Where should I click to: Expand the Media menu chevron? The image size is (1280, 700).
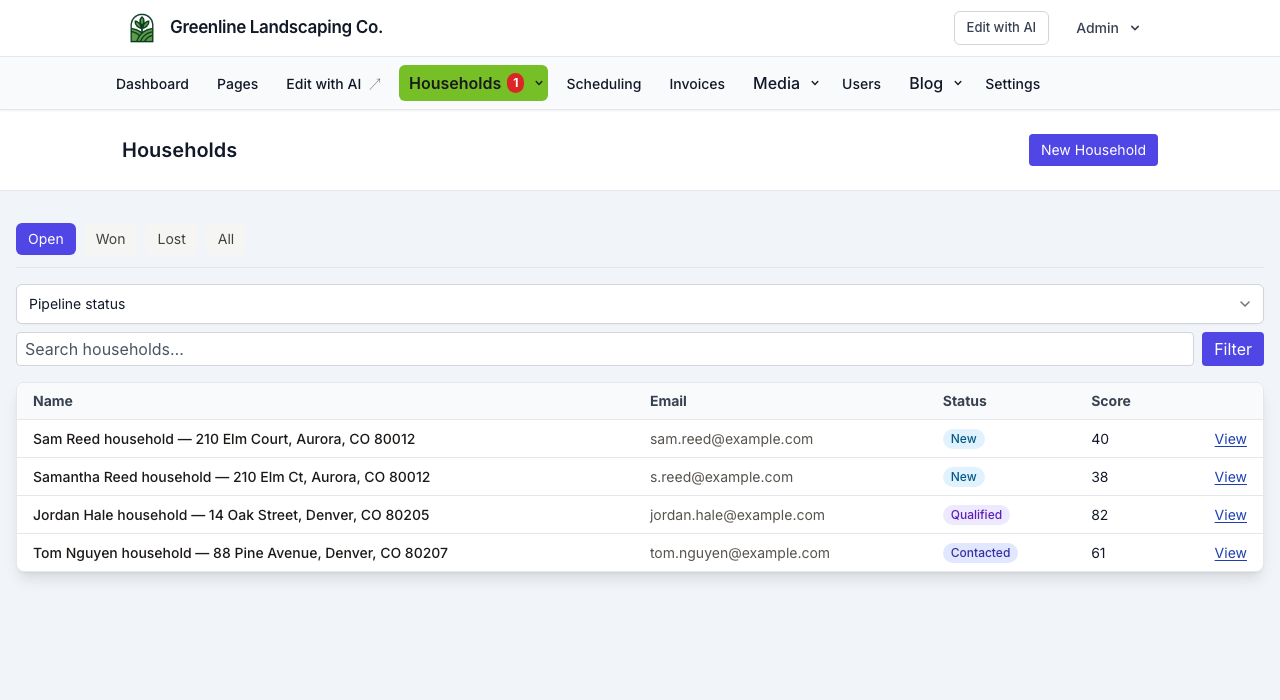tap(815, 83)
